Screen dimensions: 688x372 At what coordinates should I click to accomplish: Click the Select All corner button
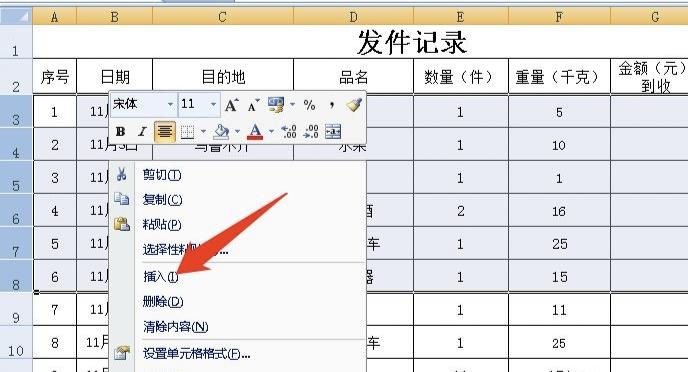(x=16, y=17)
